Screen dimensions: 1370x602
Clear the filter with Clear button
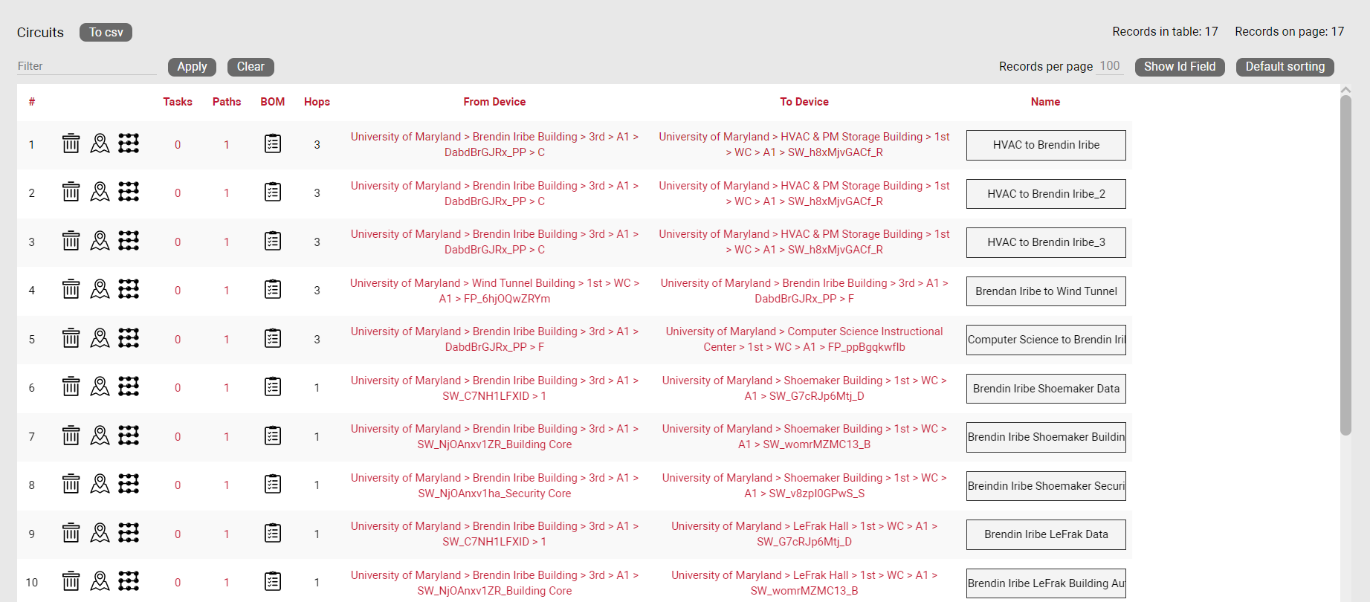point(250,67)
